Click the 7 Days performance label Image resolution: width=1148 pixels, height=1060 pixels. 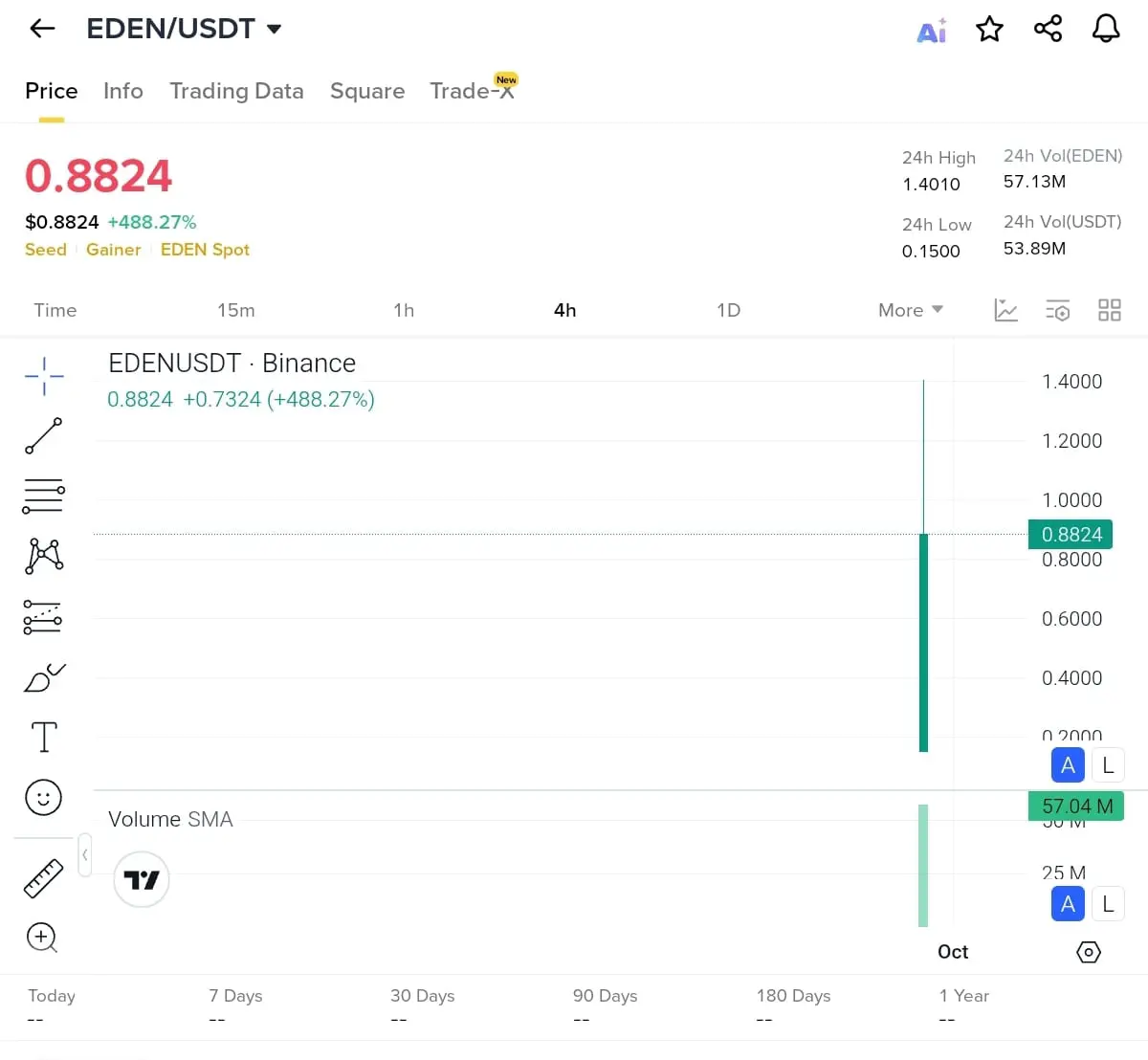pyautogui.click(x=236, y=996)
